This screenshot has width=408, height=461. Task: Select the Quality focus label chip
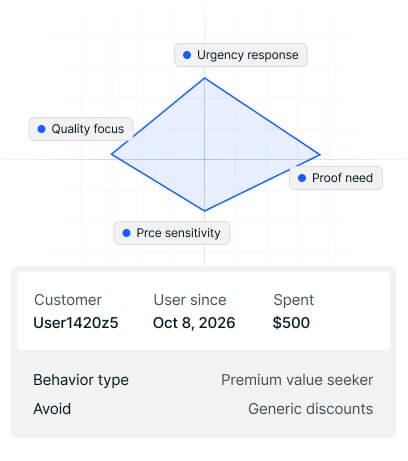(x=81, y=129)
